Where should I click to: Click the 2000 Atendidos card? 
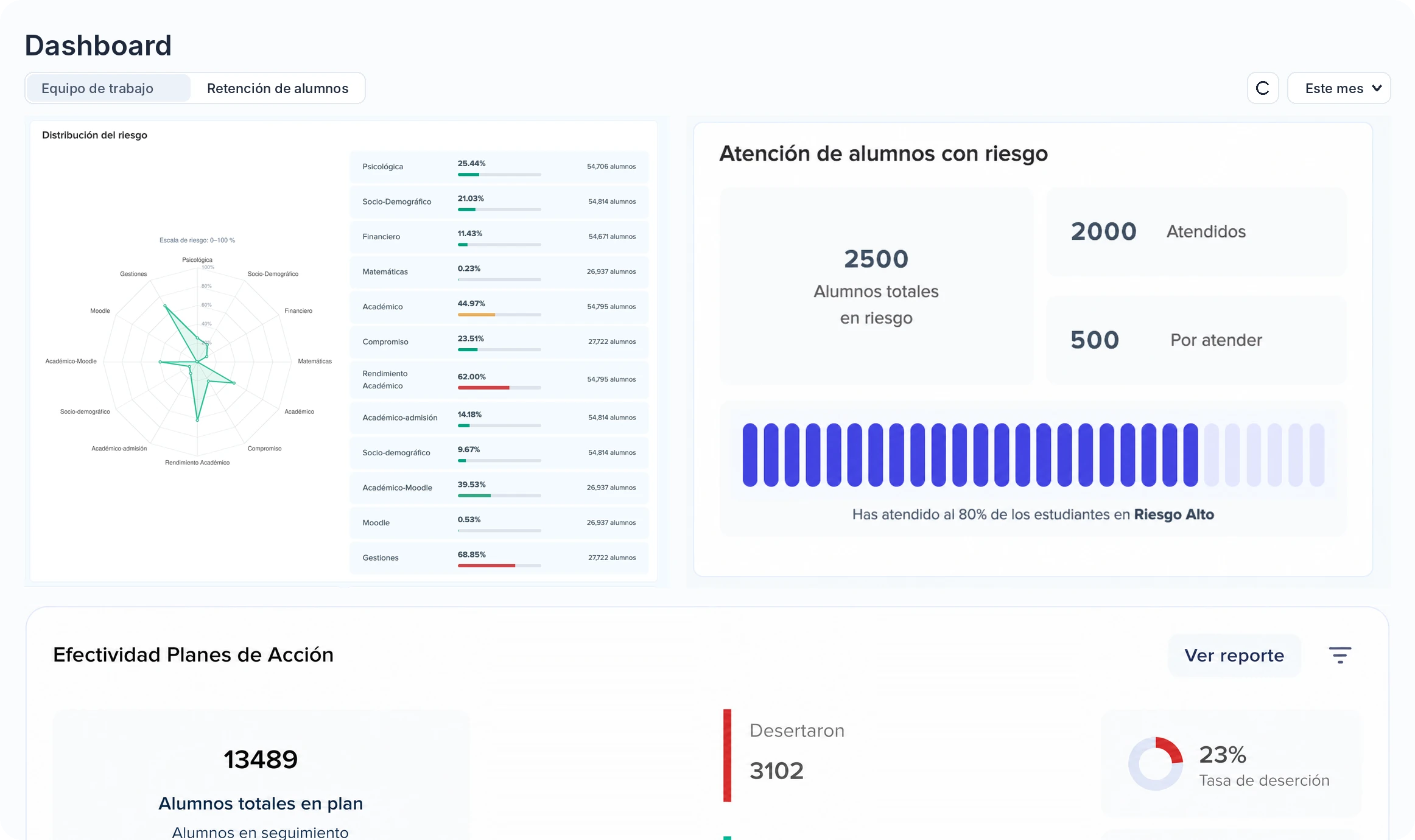[x=1196, y=231]
